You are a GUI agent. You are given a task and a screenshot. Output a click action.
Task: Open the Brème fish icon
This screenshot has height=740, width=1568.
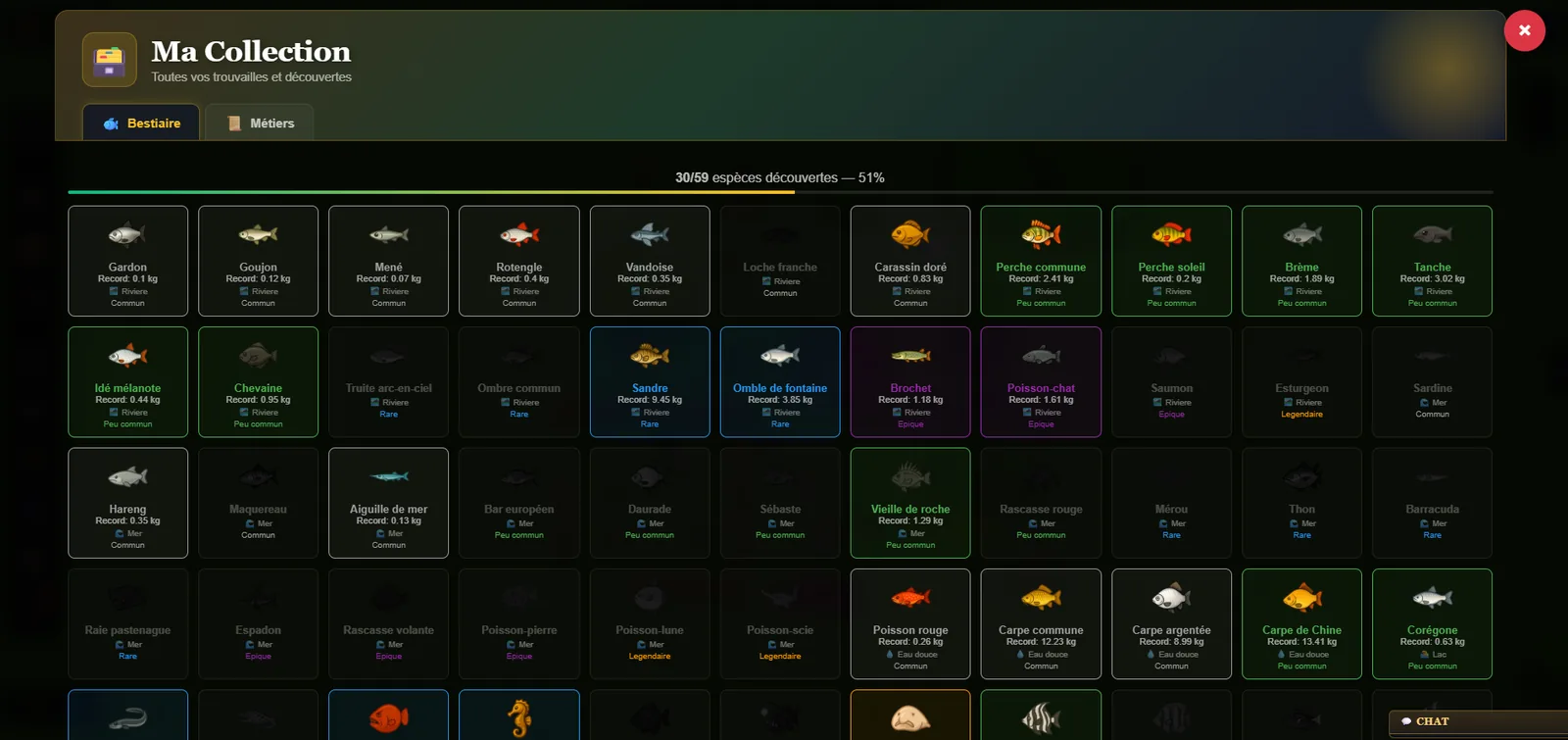pos(1301,235)
